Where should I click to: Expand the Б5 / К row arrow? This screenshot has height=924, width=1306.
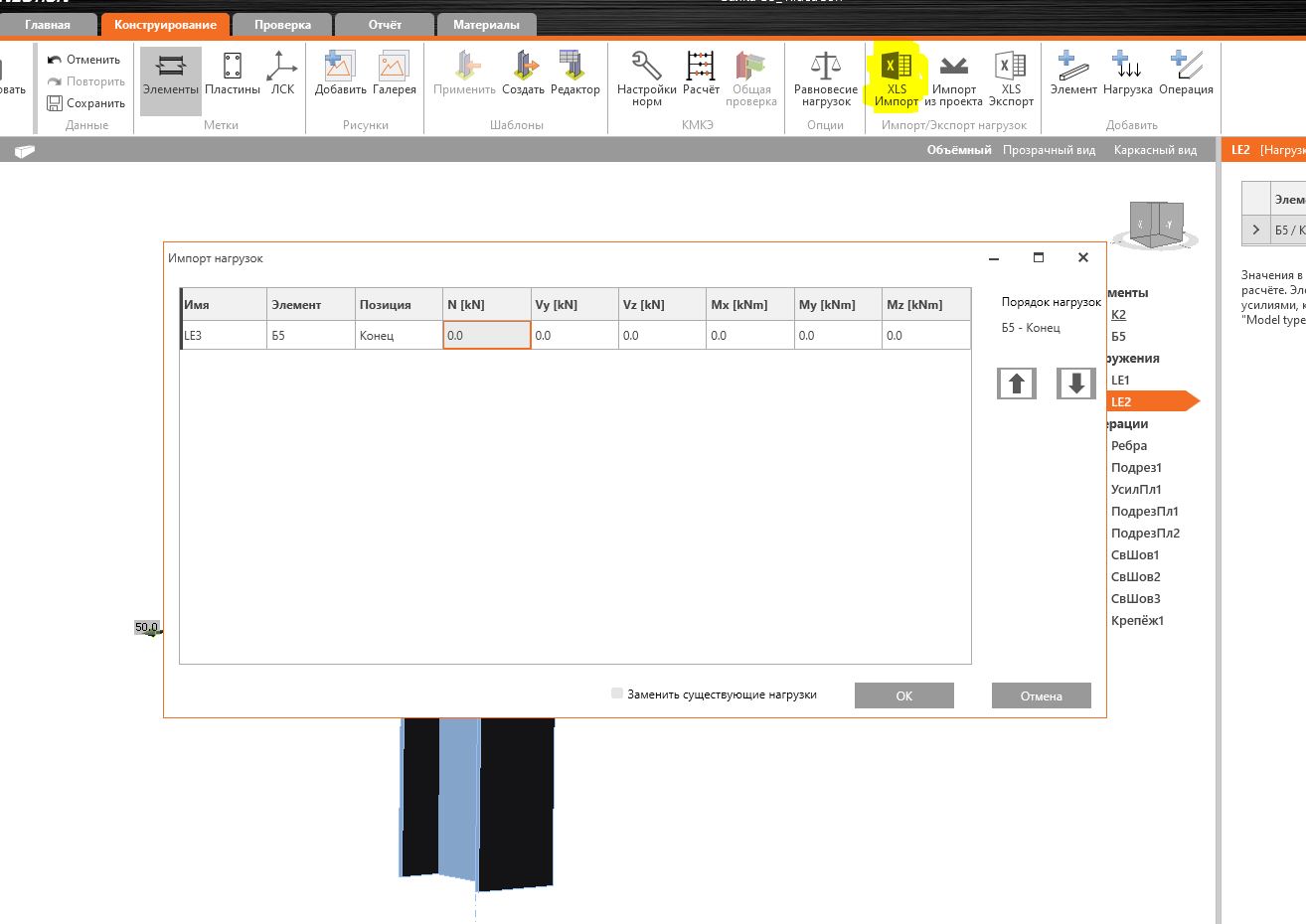click(x=1256, y=230)
